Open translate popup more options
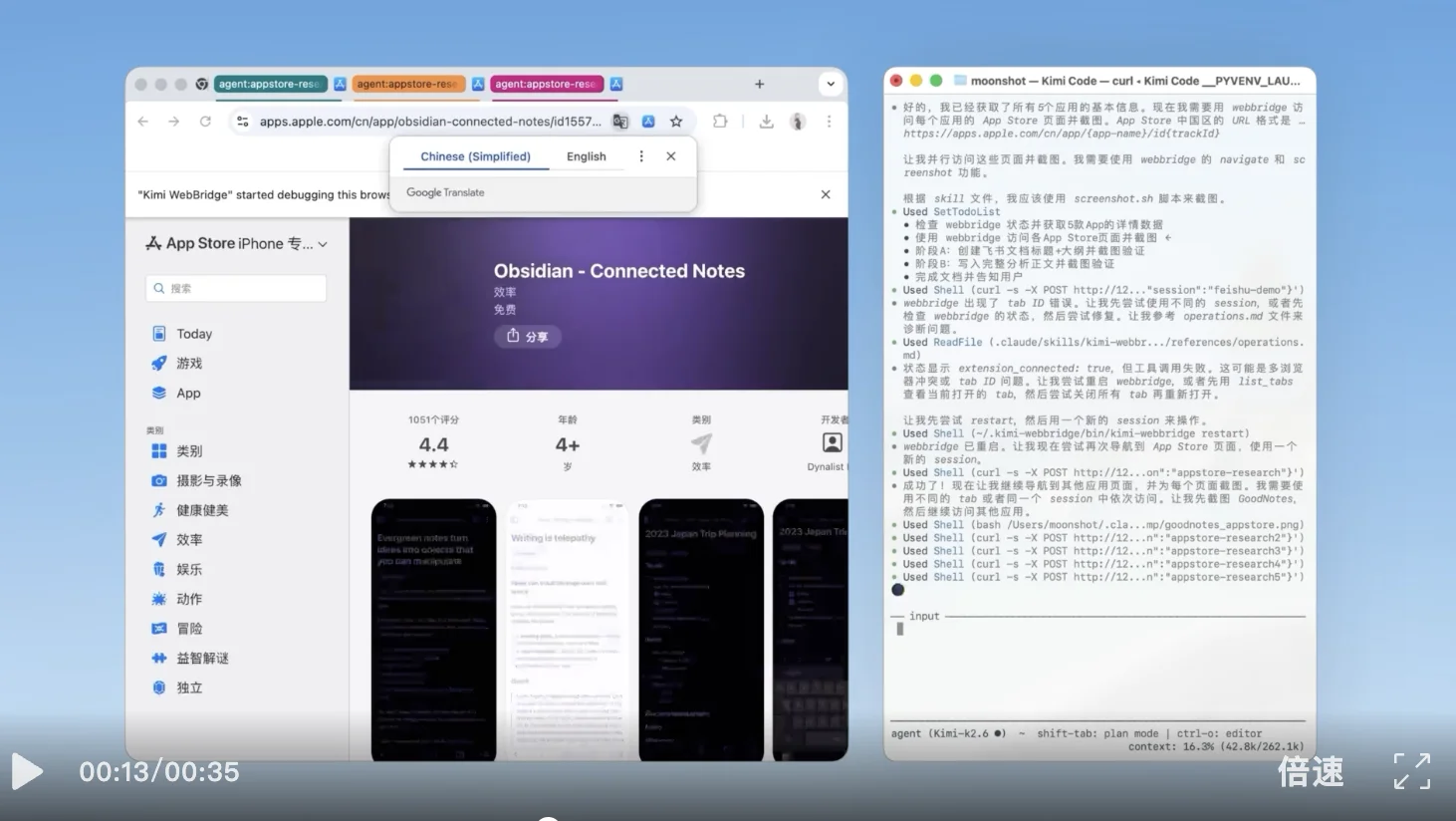The height and width of the screenshot is (821, 1456). (x=641, y=156)
